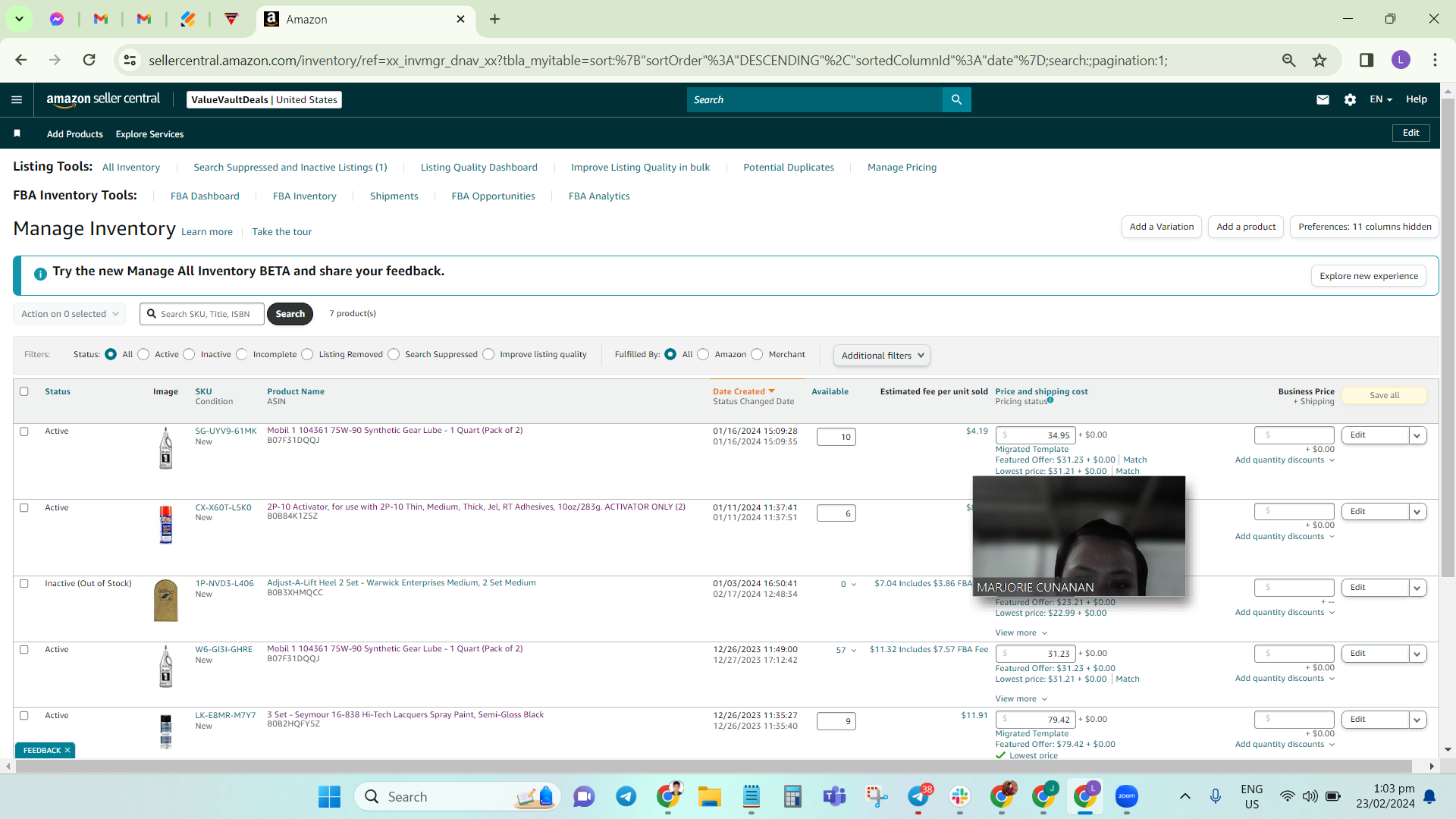Viewport: 1456px width, 819px height.
Task: Open the FBA Dashboard
Action: 205,196
